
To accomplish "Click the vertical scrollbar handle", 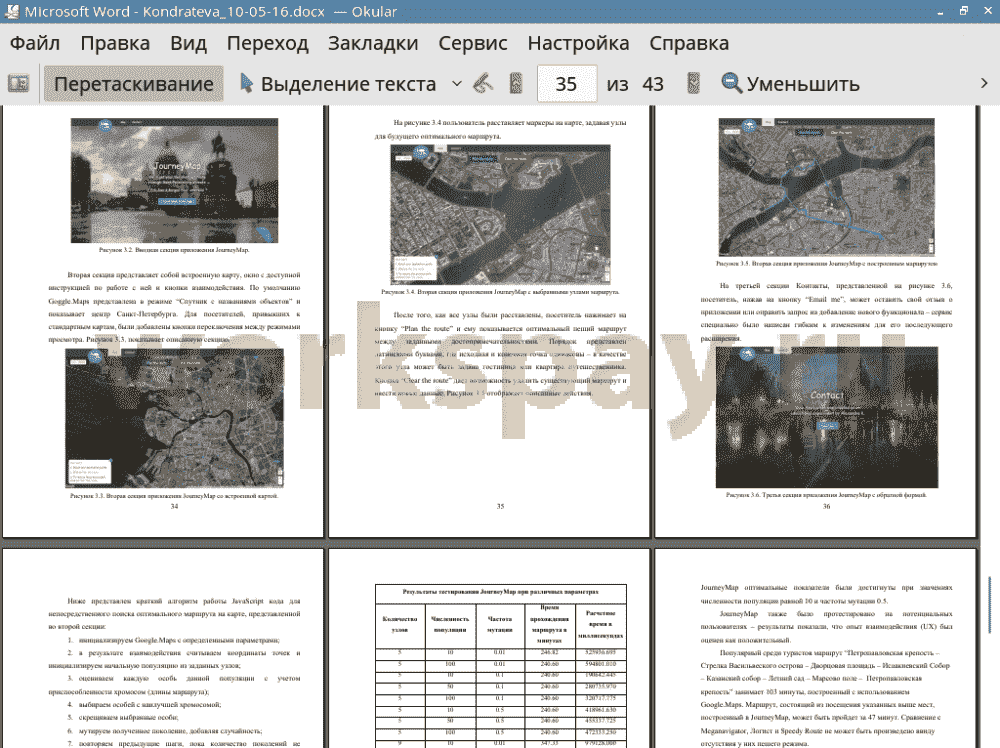I will pos(989,603).
